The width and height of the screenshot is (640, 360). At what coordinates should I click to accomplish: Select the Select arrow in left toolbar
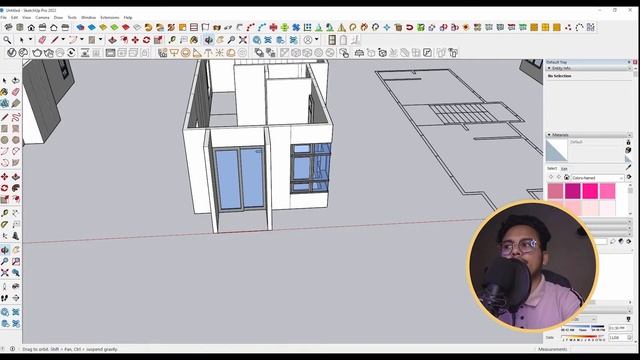pos(4,80)
